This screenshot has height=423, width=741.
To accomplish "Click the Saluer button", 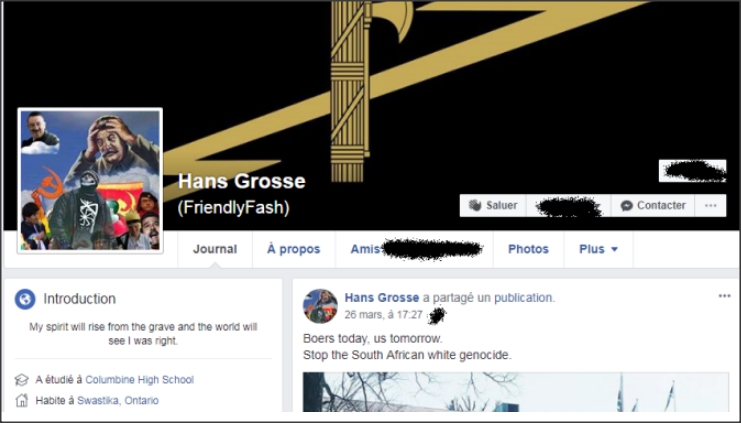I will (x=493, y=206).
